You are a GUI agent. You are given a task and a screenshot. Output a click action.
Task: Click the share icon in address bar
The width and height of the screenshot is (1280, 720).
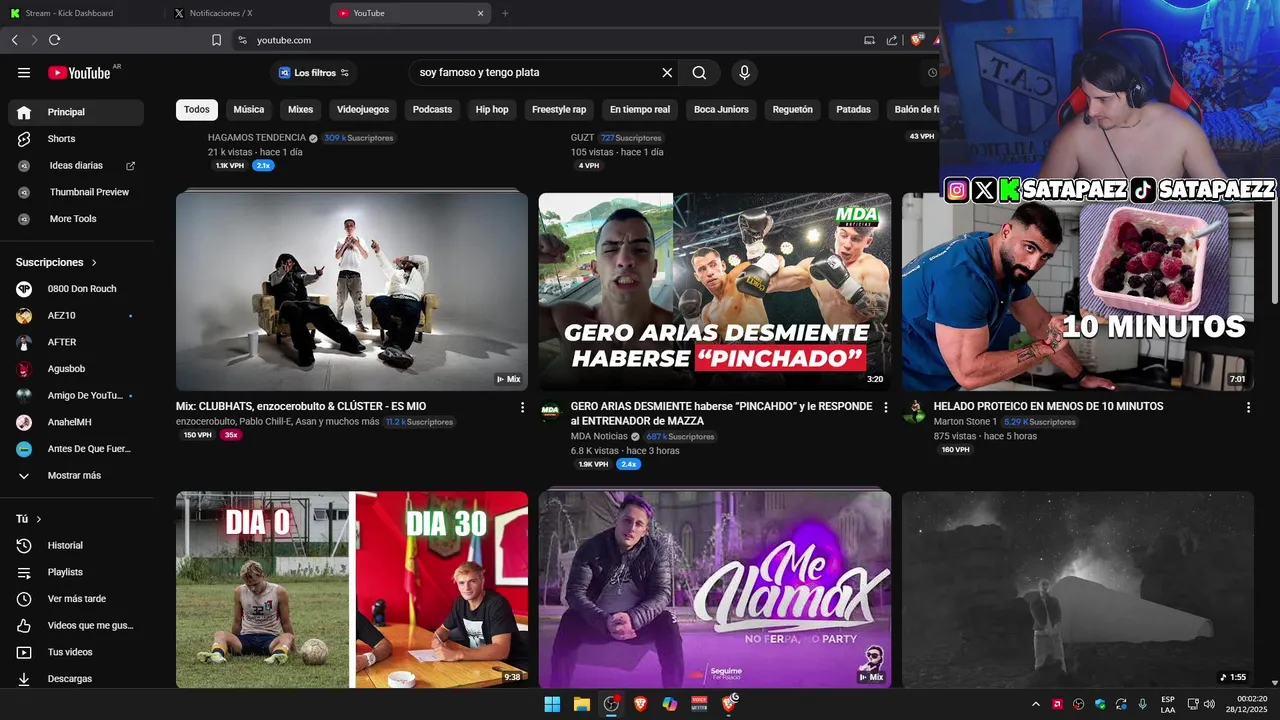892,40
